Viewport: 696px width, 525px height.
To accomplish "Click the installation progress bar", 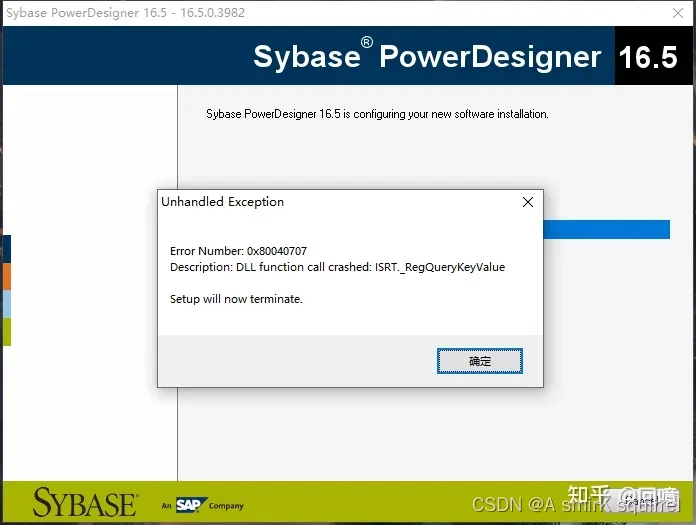I will (606, 229).
